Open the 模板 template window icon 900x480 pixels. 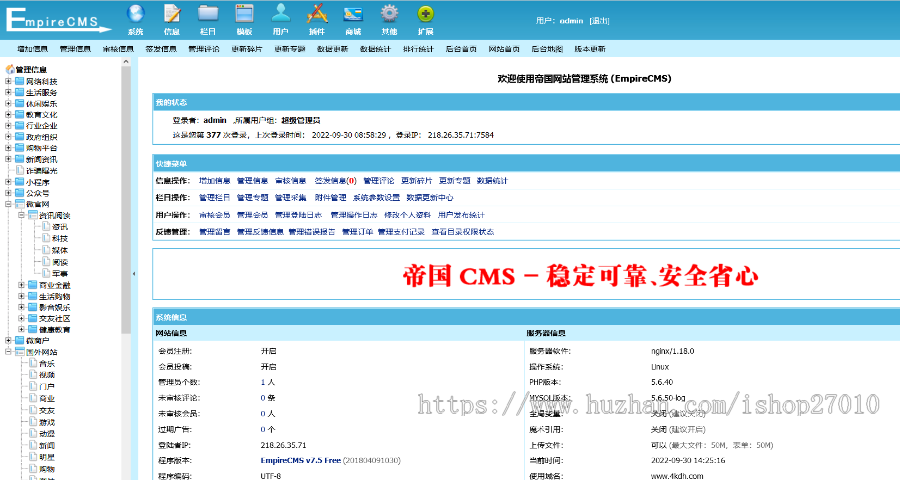(244, 14)
